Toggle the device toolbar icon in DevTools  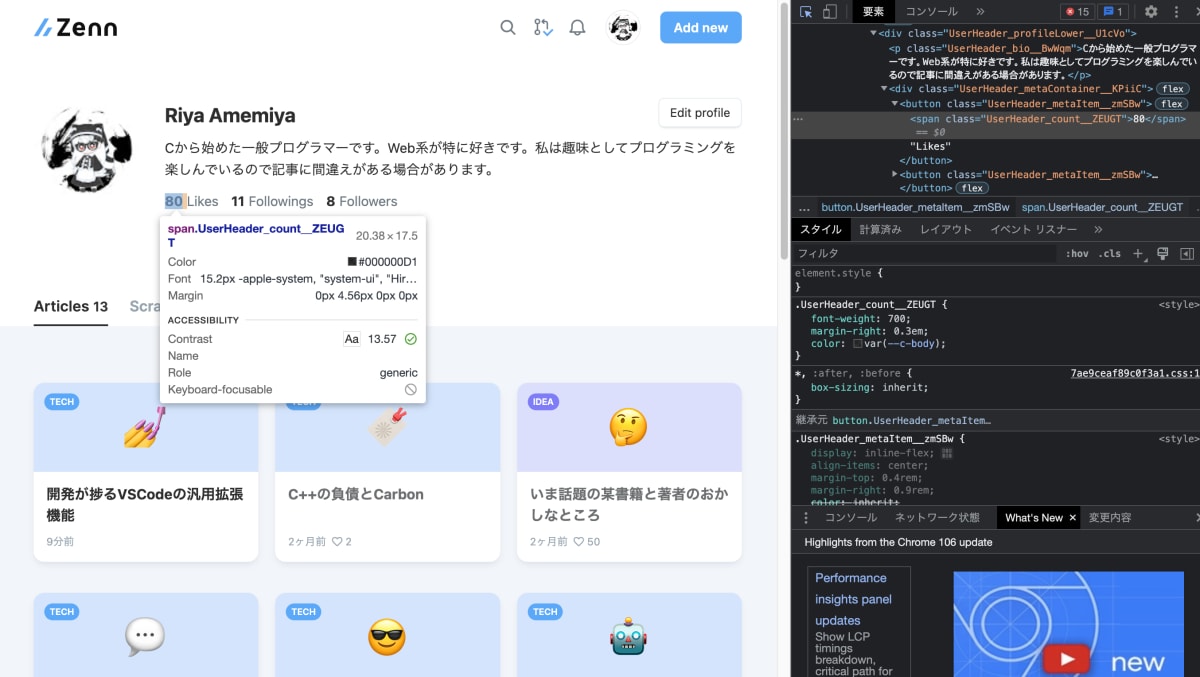(829, 12)
